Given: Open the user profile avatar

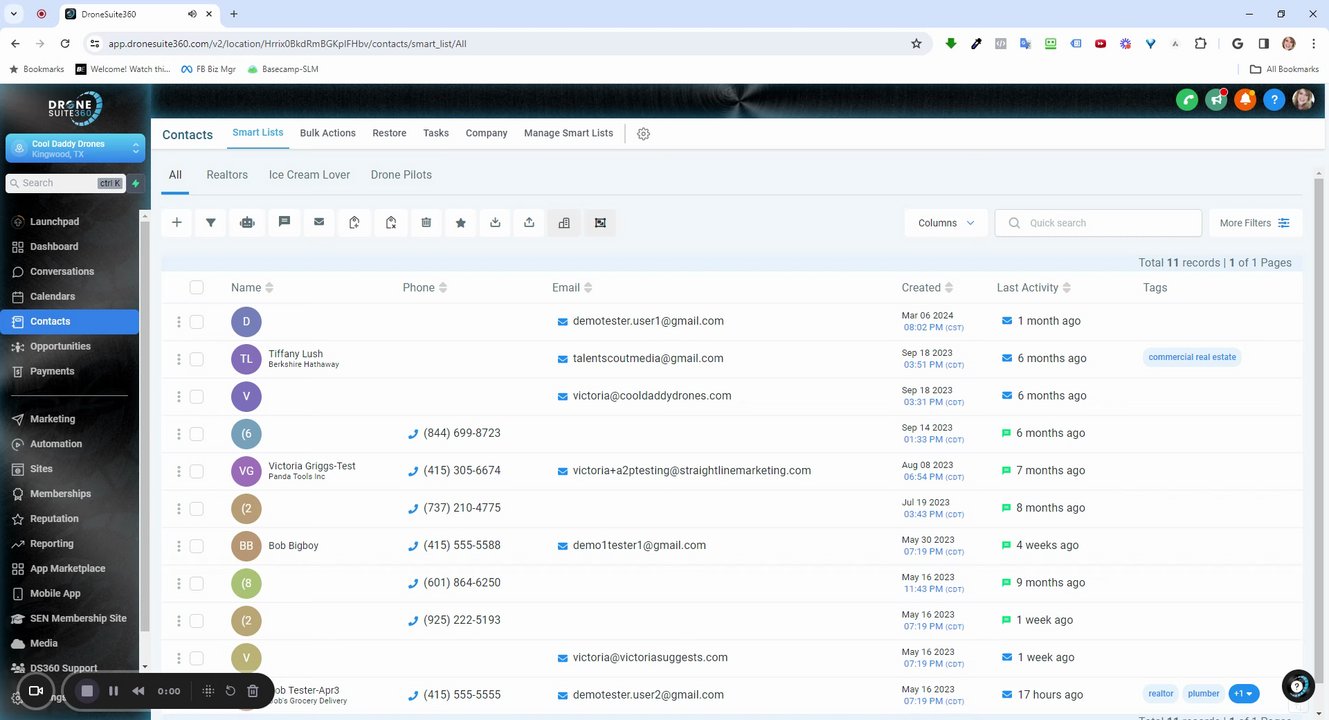Looking at the screenshot, I should pyautogui.click(x=1303, y=99).
